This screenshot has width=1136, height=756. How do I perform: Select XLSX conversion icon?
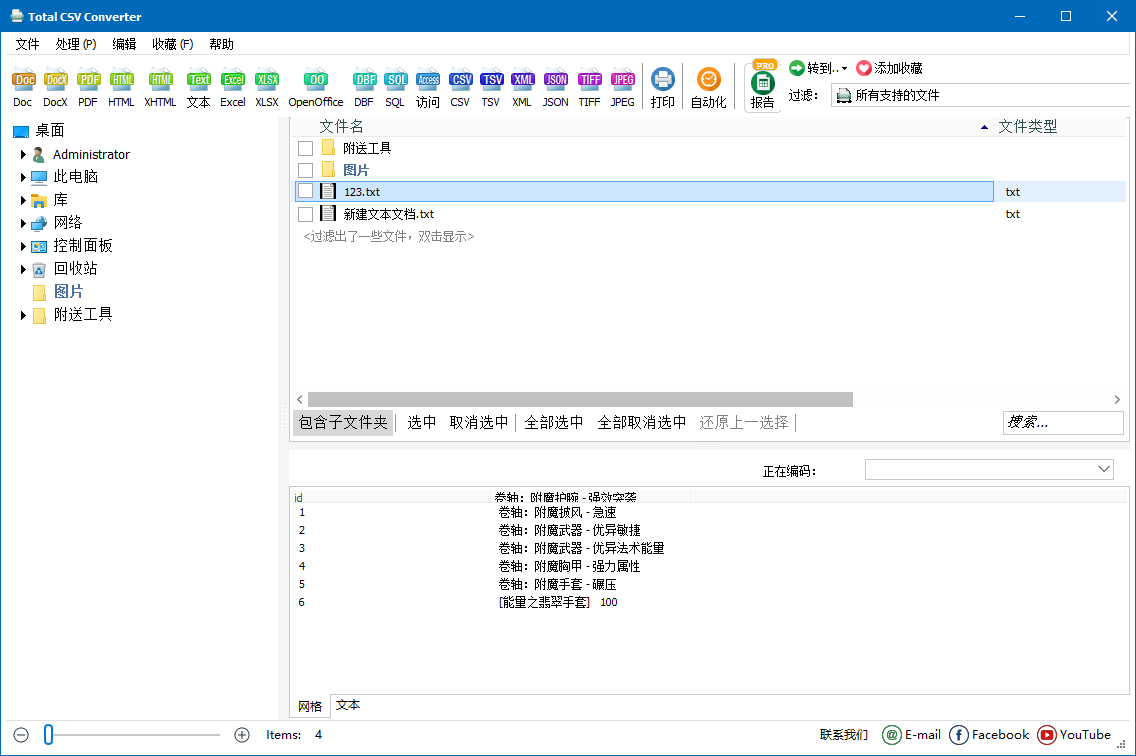(x=267, y=88)
